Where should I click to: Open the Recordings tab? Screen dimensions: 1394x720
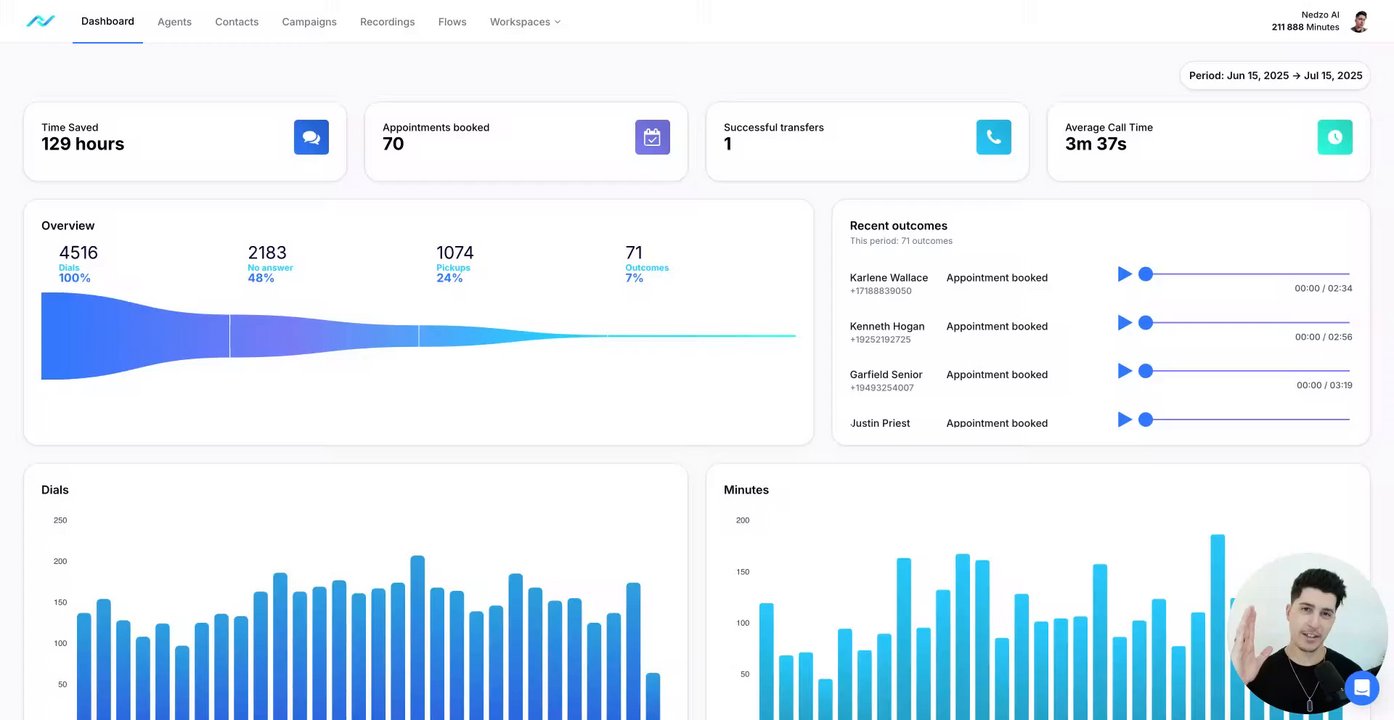click(x=387, y=22)
